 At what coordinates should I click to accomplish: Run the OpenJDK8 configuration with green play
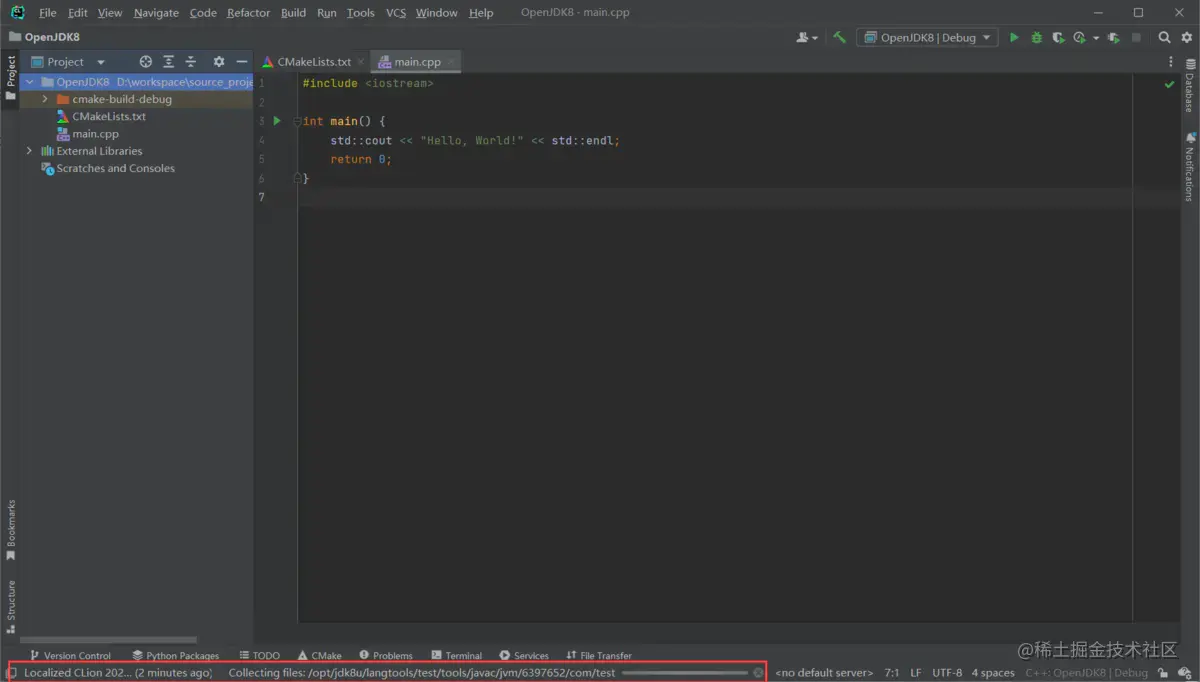point(1014,38)
